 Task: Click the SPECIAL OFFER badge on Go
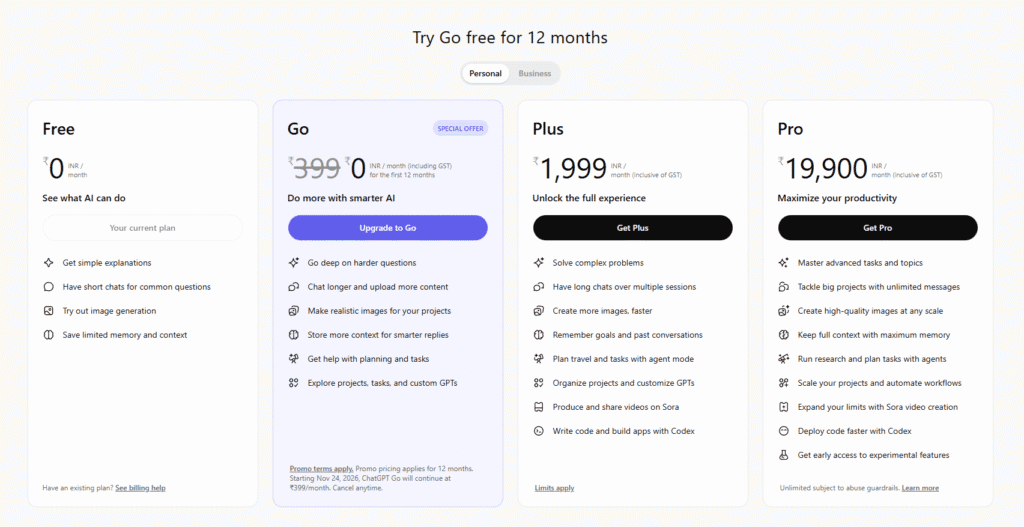point(460,128)
